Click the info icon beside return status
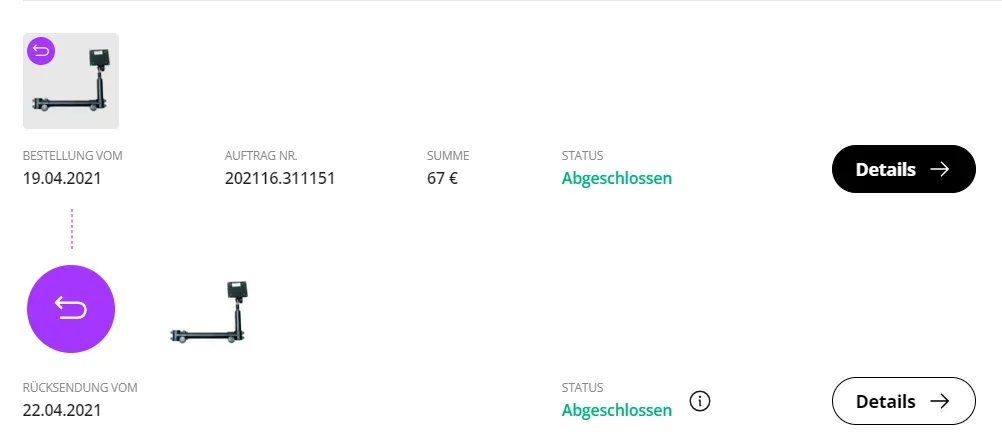This screenshot has height=440, width=1002. pyautogui.click(x=700, y=402)
